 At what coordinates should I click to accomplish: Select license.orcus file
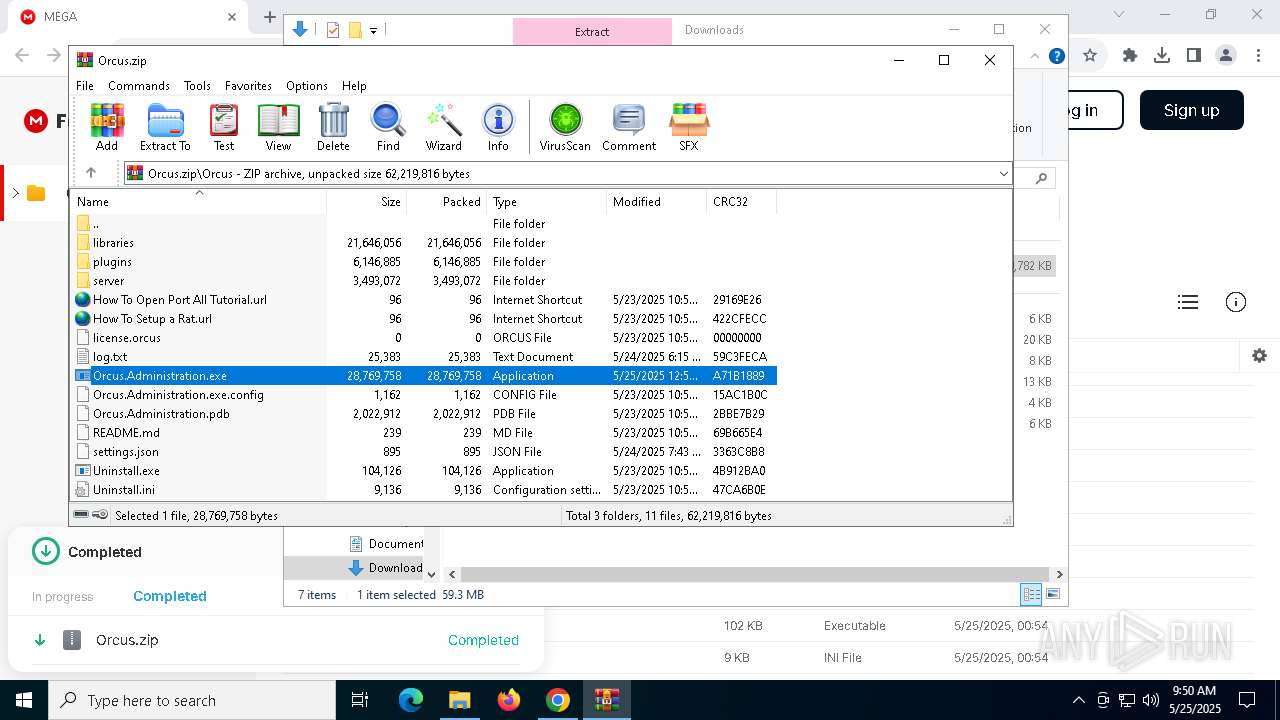424,338
